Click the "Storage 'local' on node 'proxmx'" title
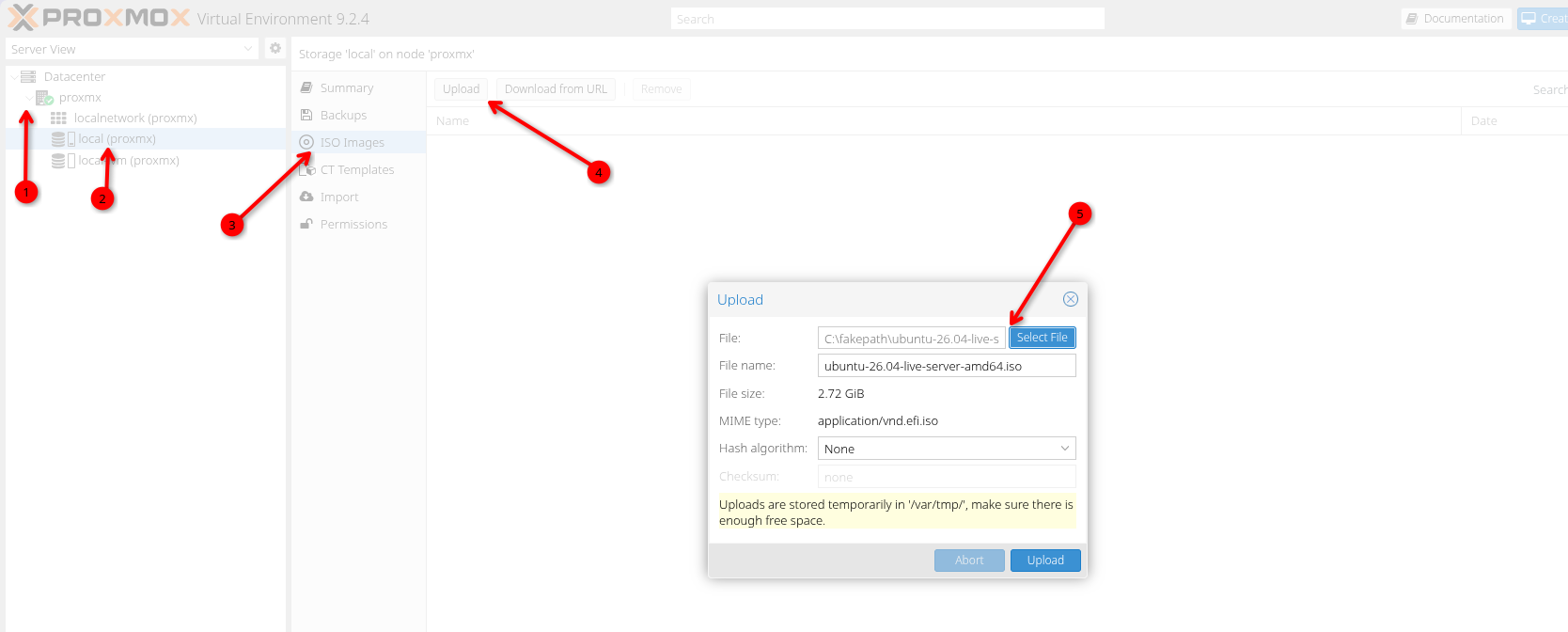 click(x=386, y=55)
